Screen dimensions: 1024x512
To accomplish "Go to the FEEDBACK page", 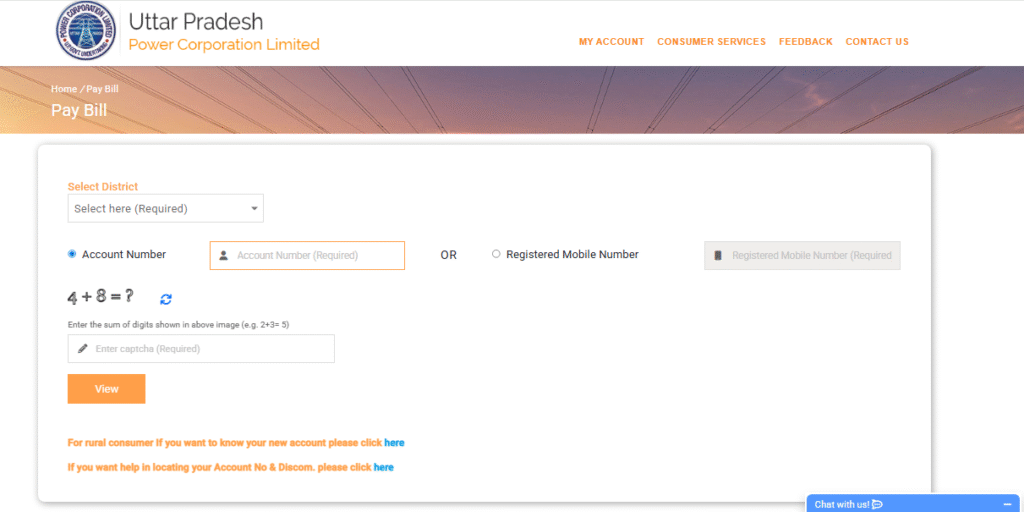I will (x=805, y=42).
